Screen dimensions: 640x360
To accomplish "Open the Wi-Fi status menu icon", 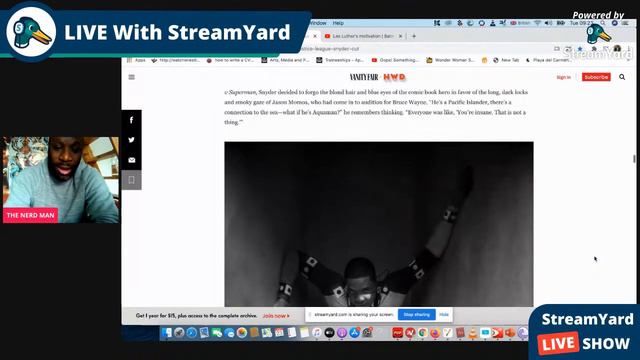I will click(x=538, y=23).
